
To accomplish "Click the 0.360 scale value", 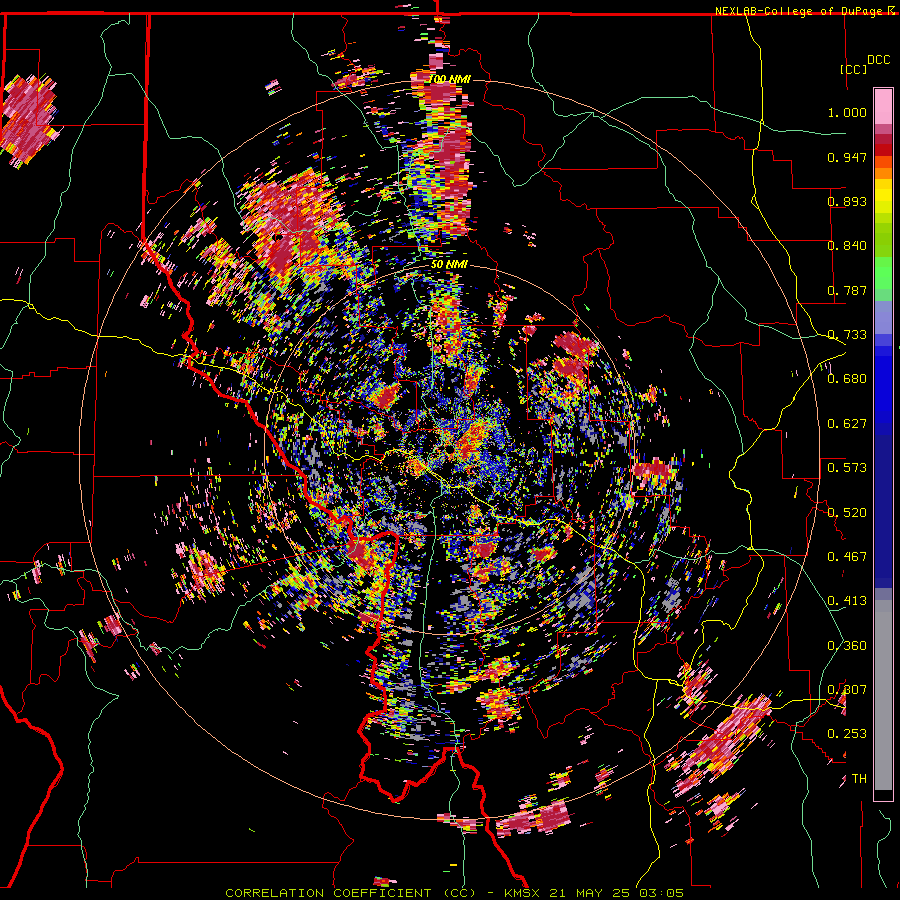I will coord(847,645).
